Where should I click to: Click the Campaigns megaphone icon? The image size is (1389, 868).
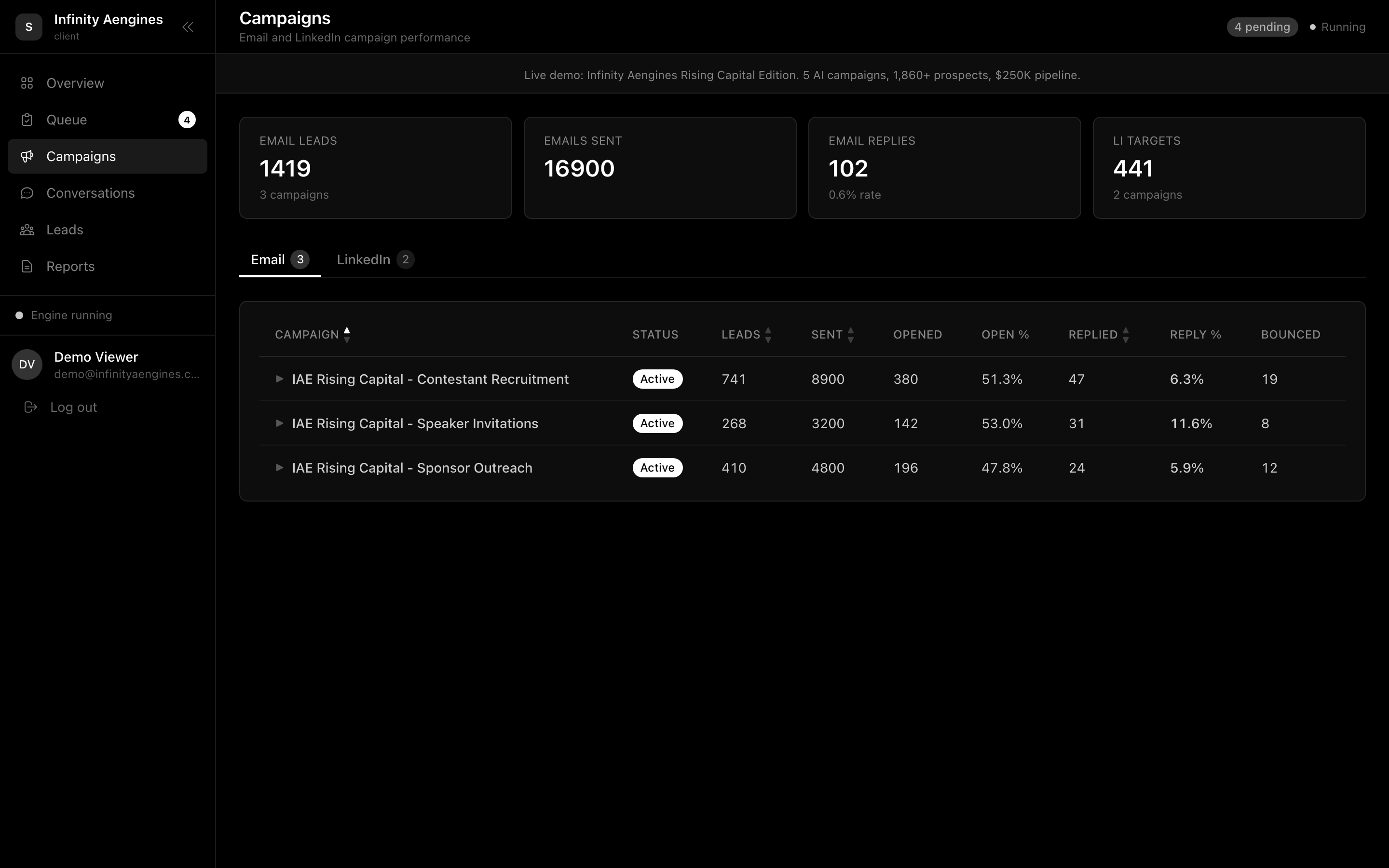click(27, 156)
